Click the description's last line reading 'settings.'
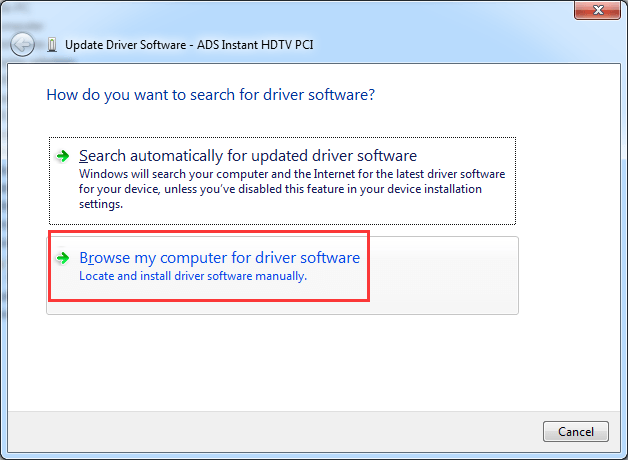Screen dimensions: 628x460 click(x=101, y=204)
